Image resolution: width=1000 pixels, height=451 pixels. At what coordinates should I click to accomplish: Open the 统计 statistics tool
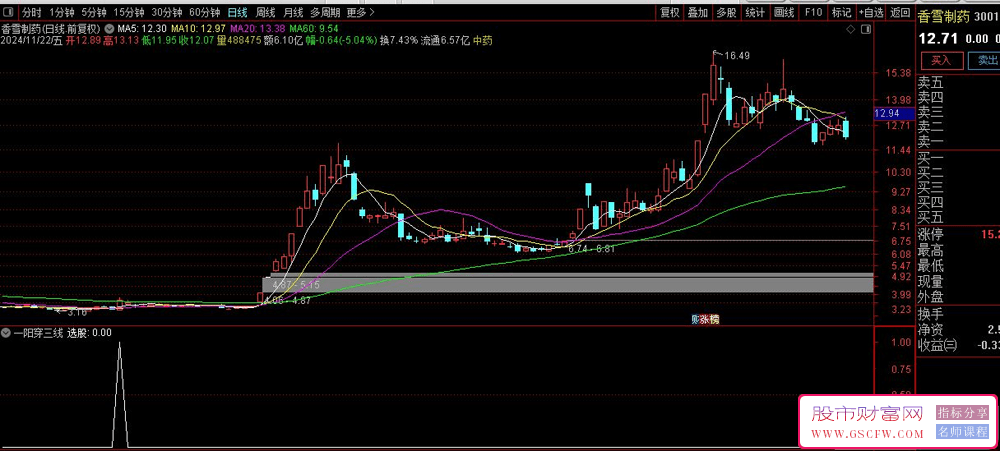(x=755, y=12)
